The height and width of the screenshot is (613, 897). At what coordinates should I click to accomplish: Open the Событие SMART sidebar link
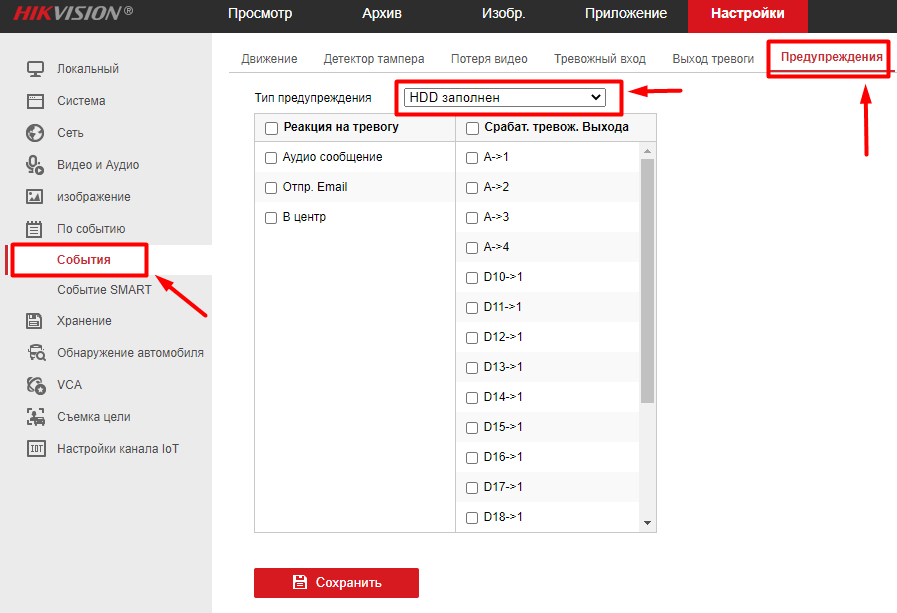point(104,290)
